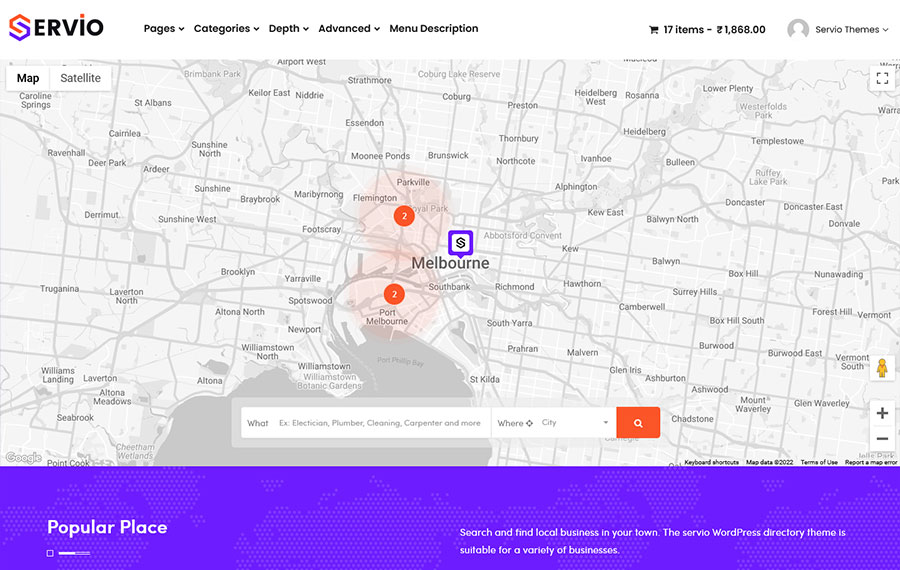Expand the Pages menu
900x570 pixels.
[163, 29]
